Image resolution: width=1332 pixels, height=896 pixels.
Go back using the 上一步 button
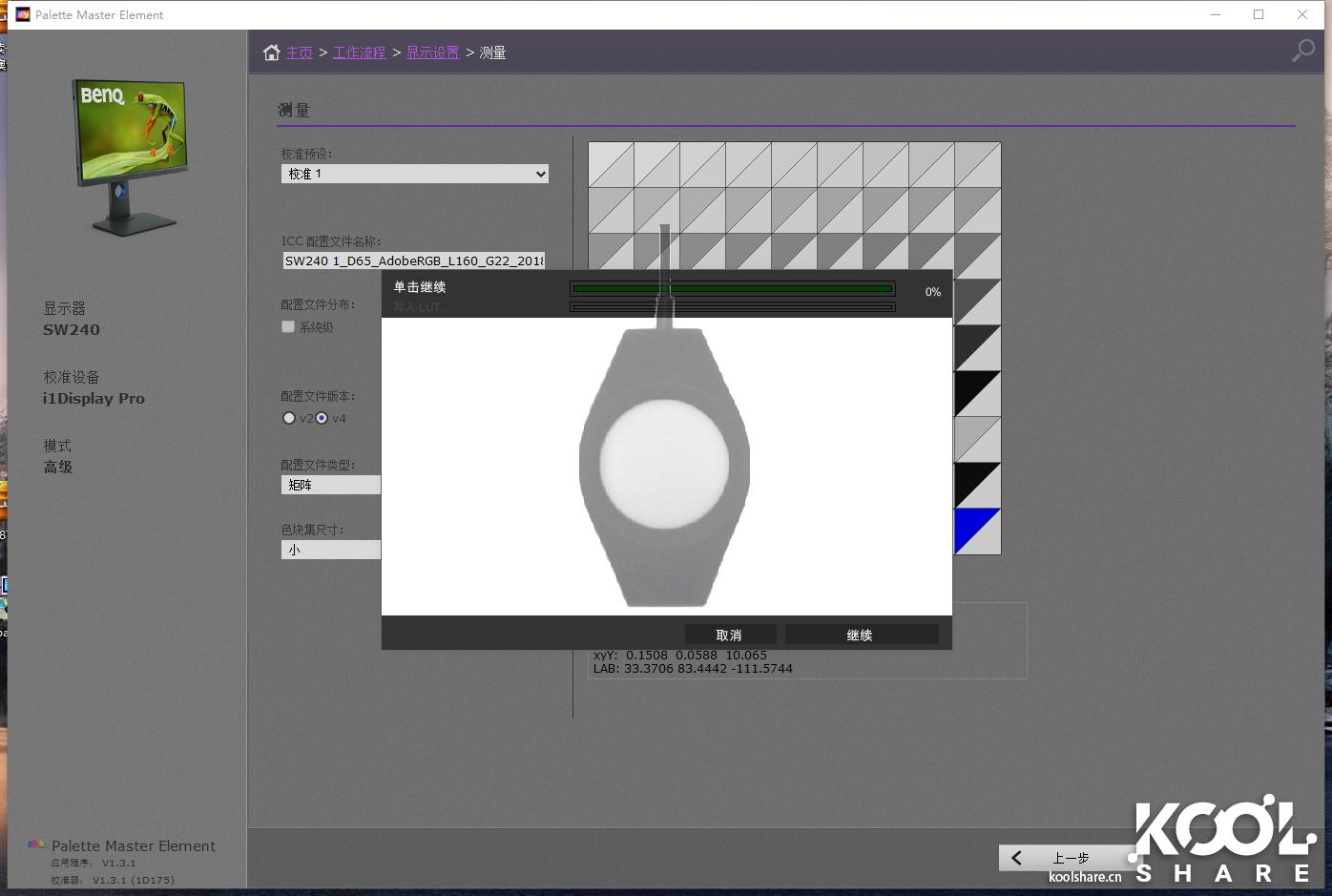click(x=1069, y=858)
